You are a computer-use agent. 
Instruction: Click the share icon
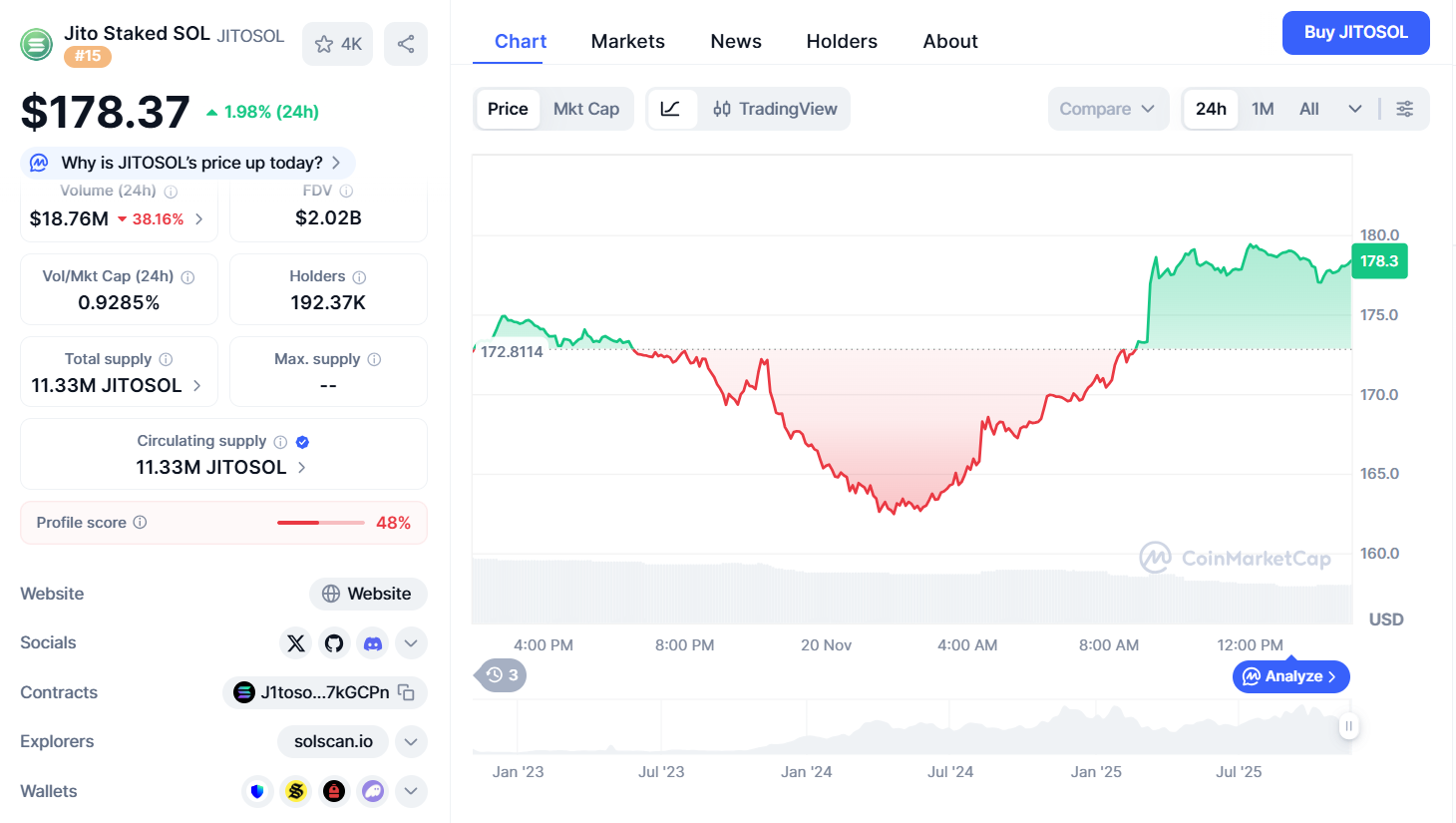pyautogui.click(x=406, y=44)
